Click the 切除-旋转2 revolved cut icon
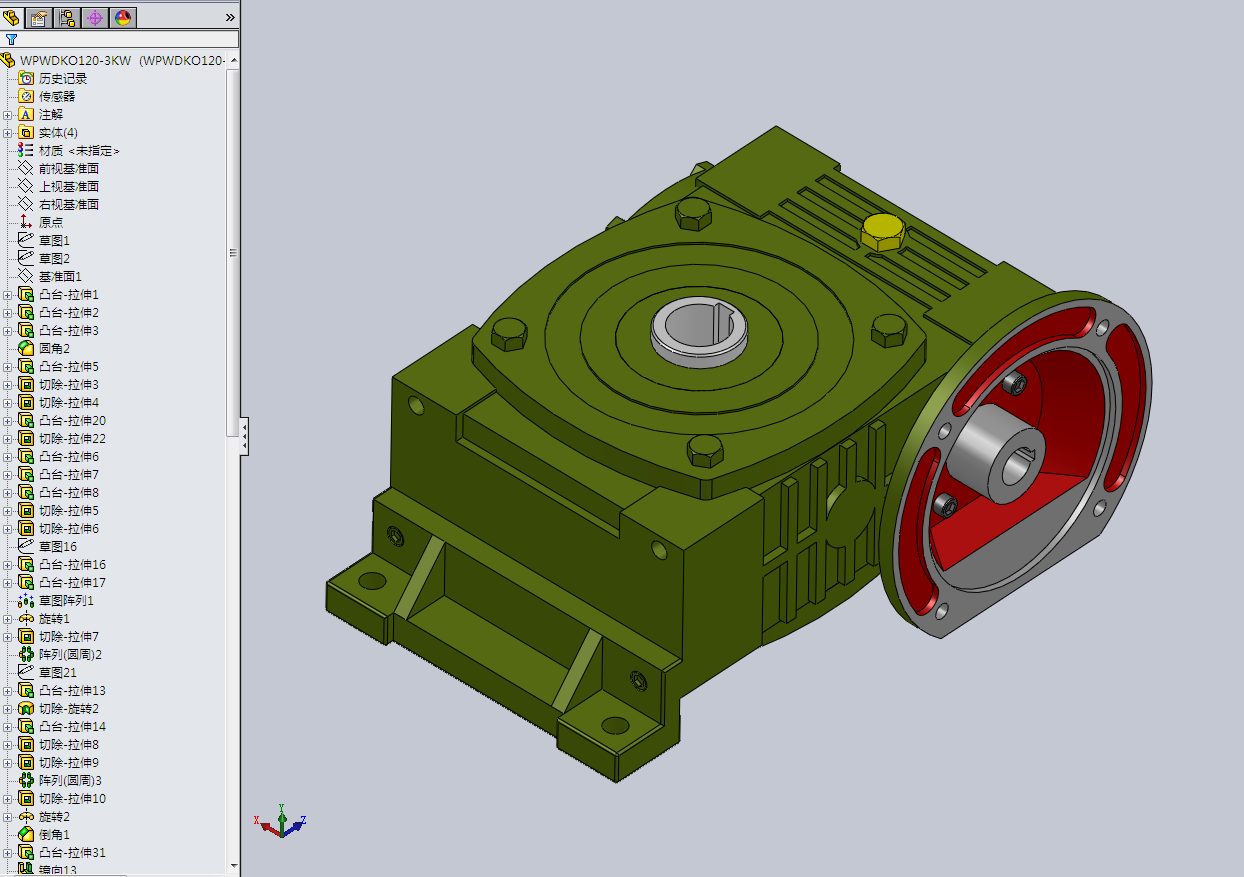This screenshot has width=1244, height=877. click(26, 708)
